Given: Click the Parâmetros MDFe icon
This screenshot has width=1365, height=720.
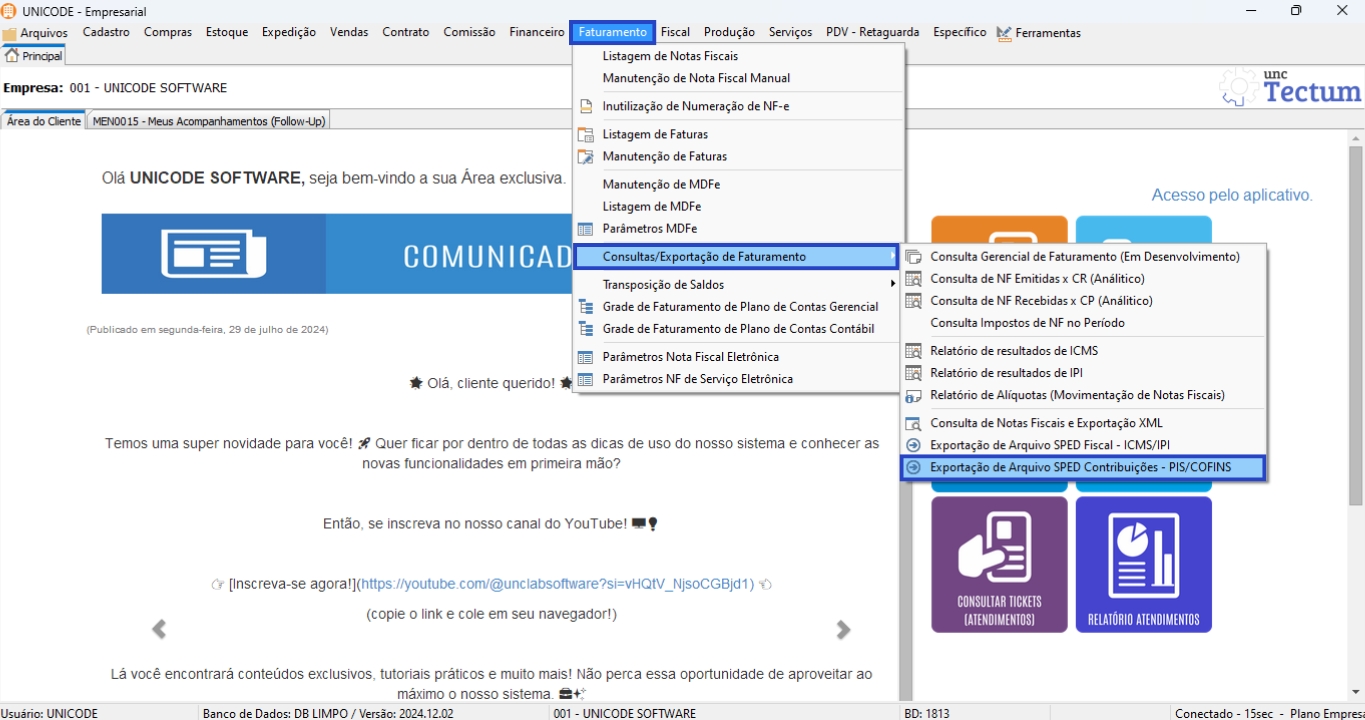Looking at the screenshot, I should tap(585, 229).
